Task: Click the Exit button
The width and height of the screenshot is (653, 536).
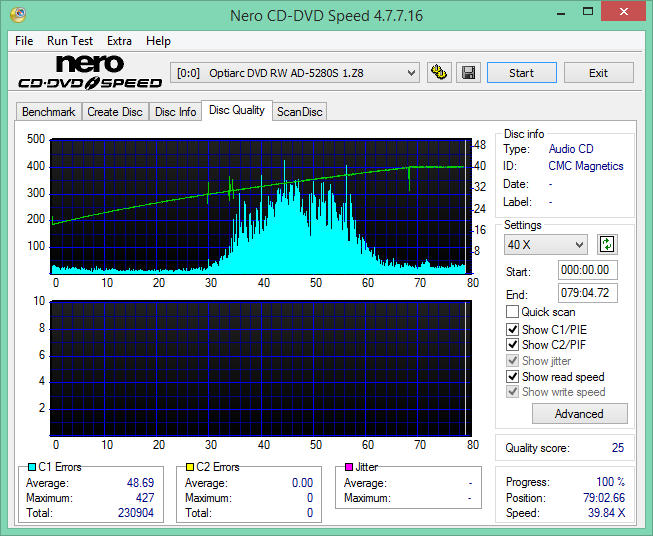Action: [x=598, y=73]
